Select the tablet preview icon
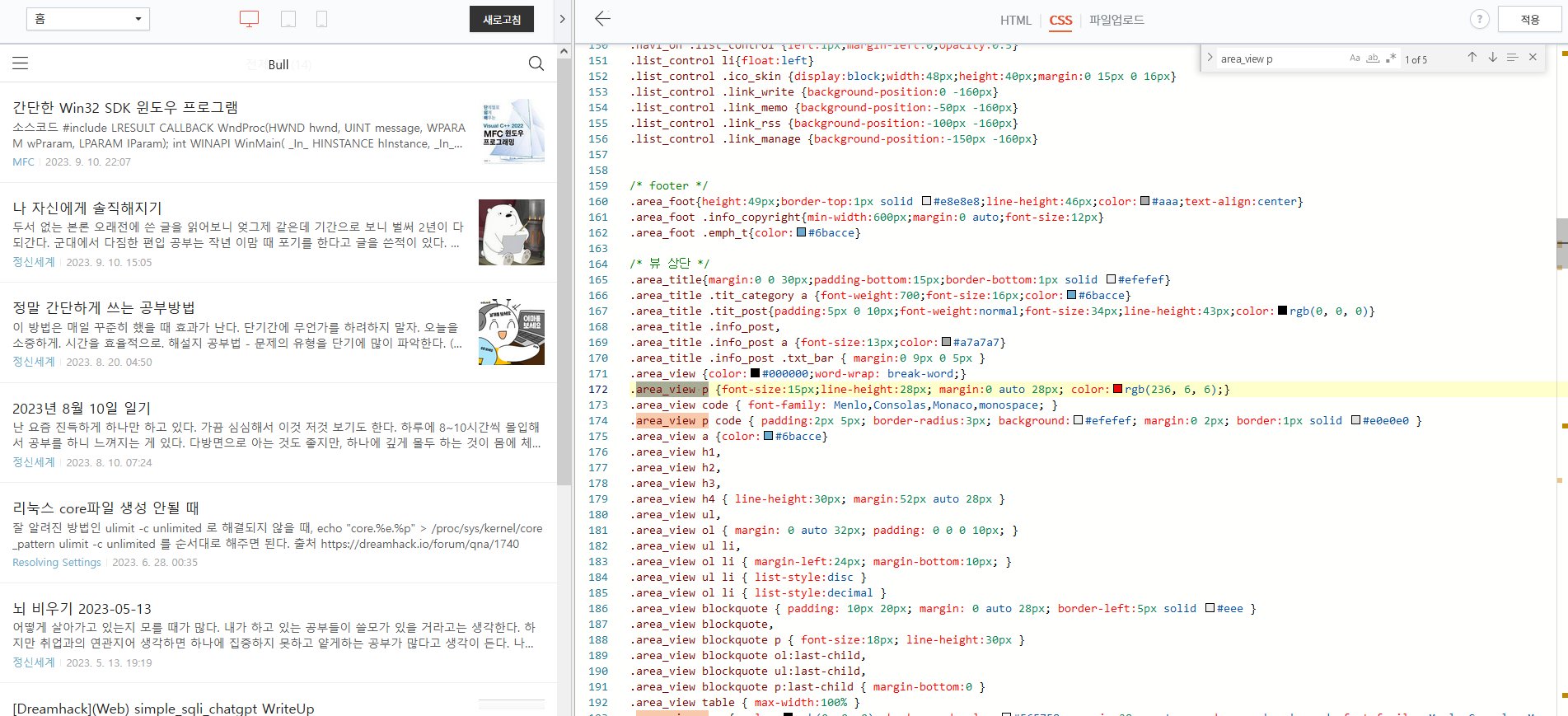 (288, 19)
